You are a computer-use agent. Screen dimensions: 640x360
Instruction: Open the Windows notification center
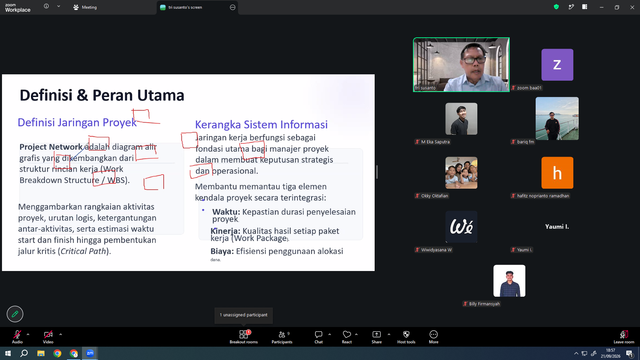630,353
